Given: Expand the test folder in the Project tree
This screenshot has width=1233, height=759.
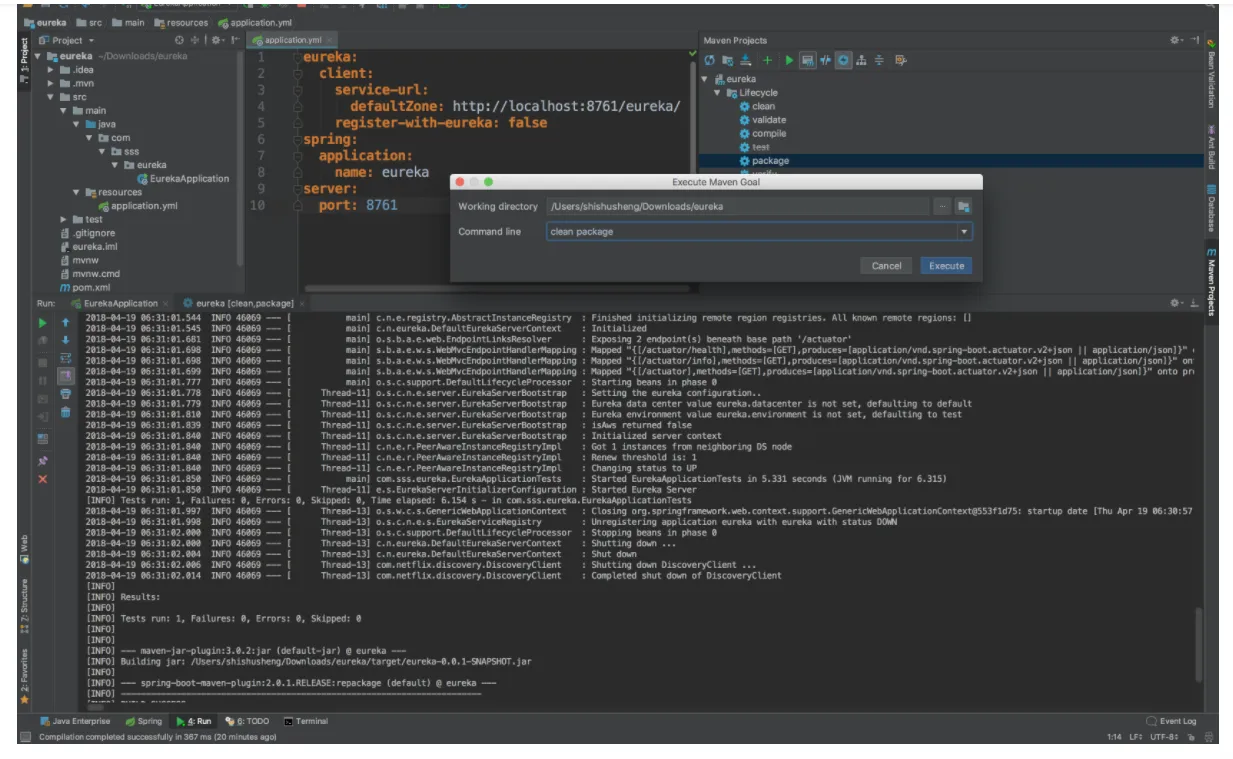Looking at the screenshot, I should pyautogui.click(x=64, y=219).
